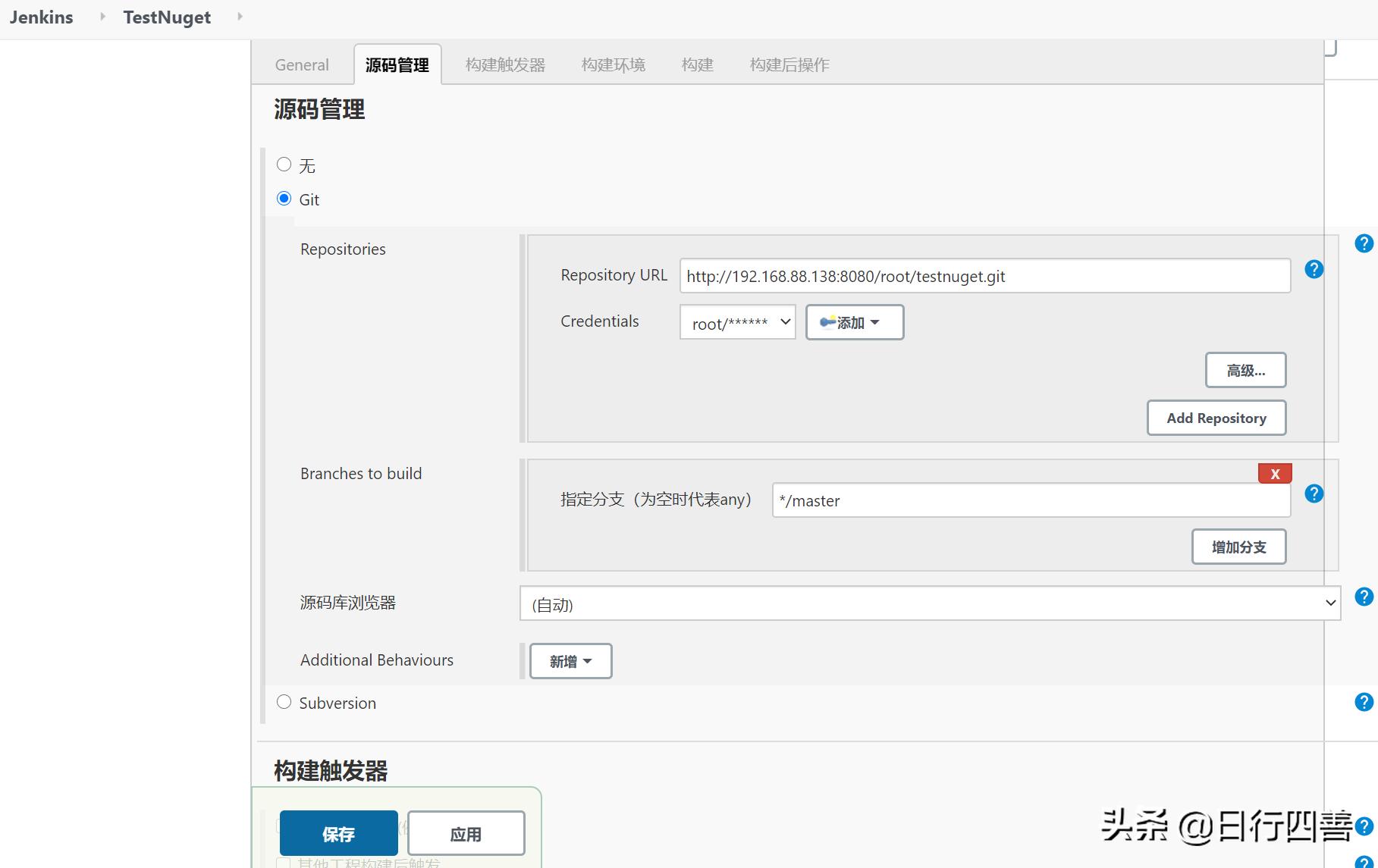Open Repository URL help question mark

(1314, 269)
